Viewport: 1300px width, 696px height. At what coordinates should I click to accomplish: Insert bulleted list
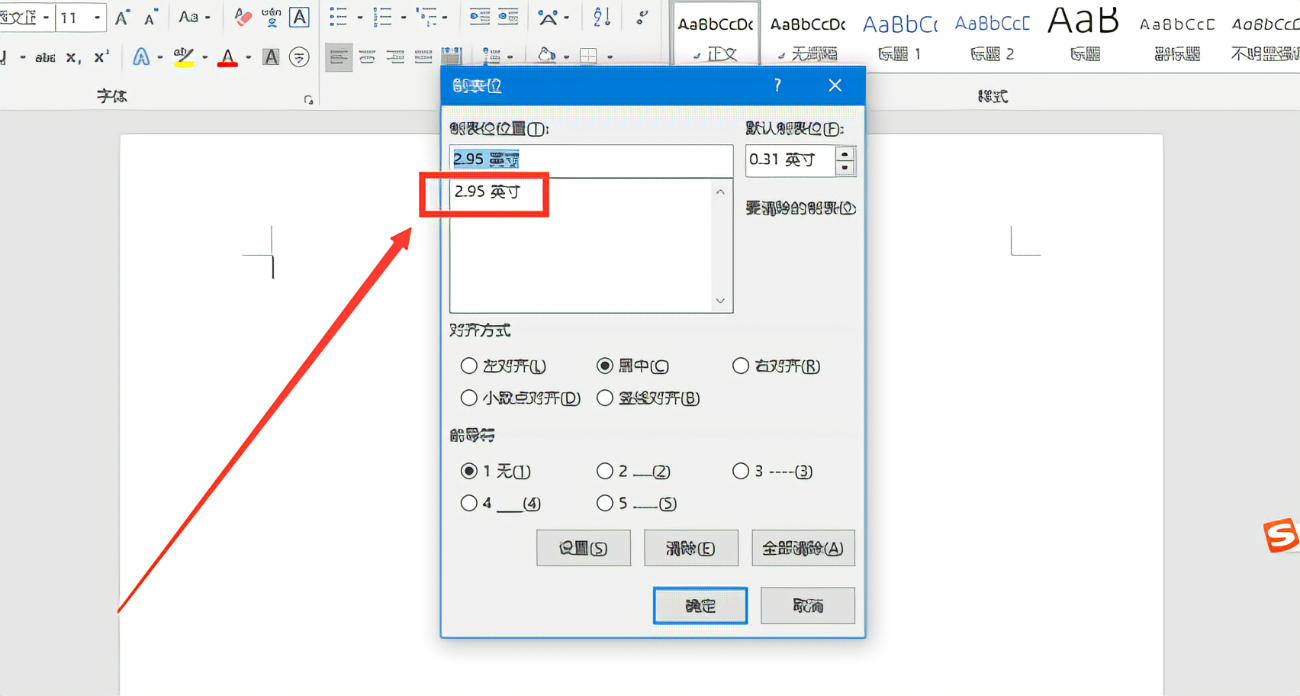[338, 18]
